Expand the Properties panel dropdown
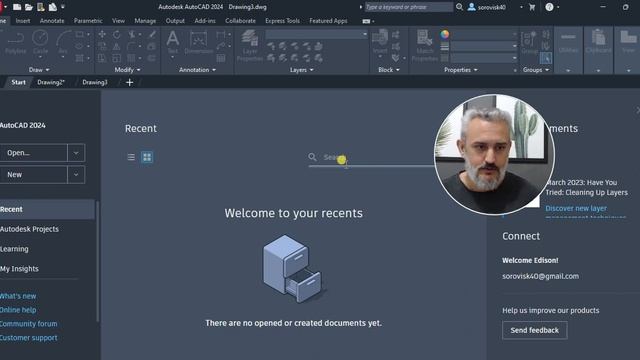This screenshot has height=360, width=640. [461, 70]
